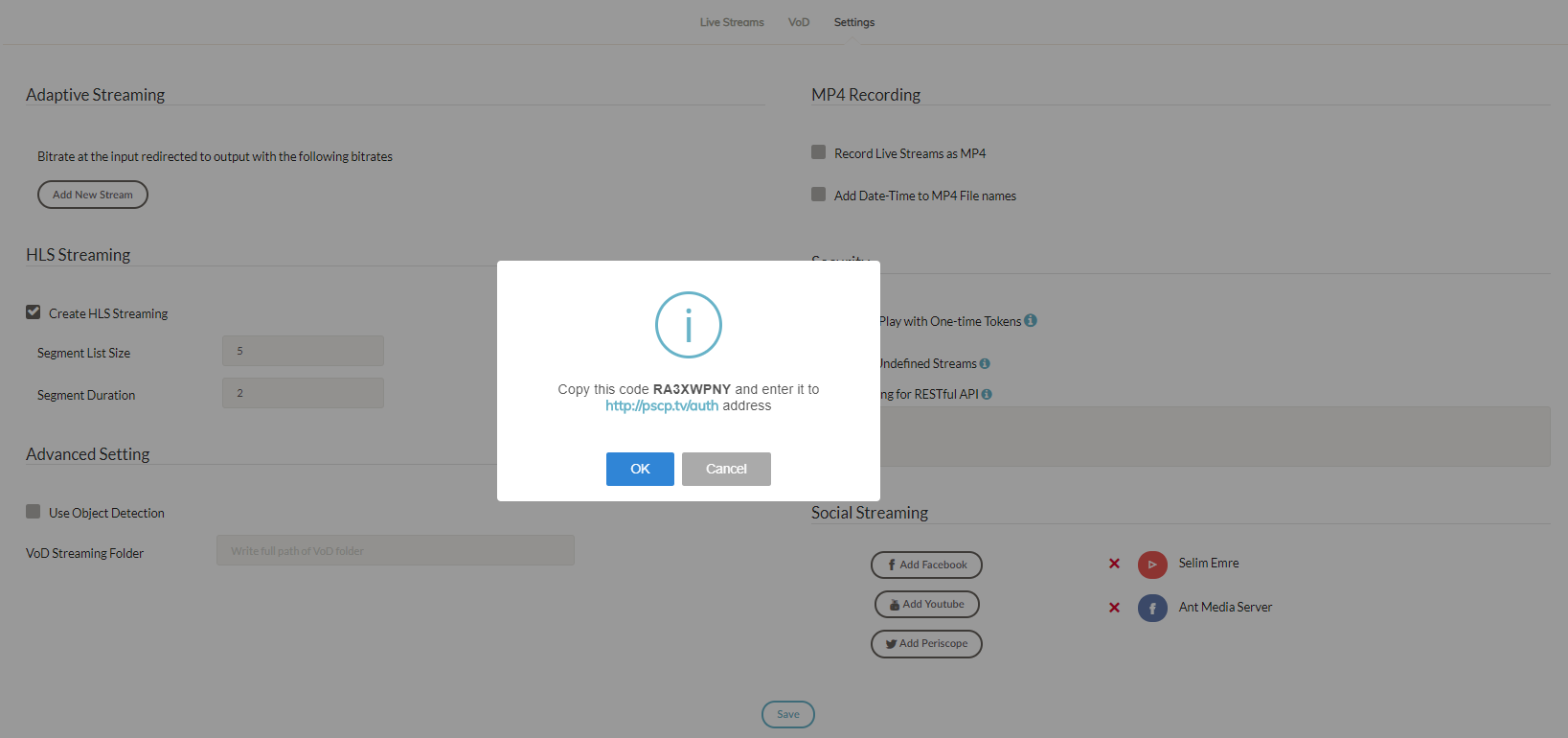This screenshot has height=738, width=1568.
Task: Click the Segment List Size field
Action: pyautogui.click(x=303, y=351)
